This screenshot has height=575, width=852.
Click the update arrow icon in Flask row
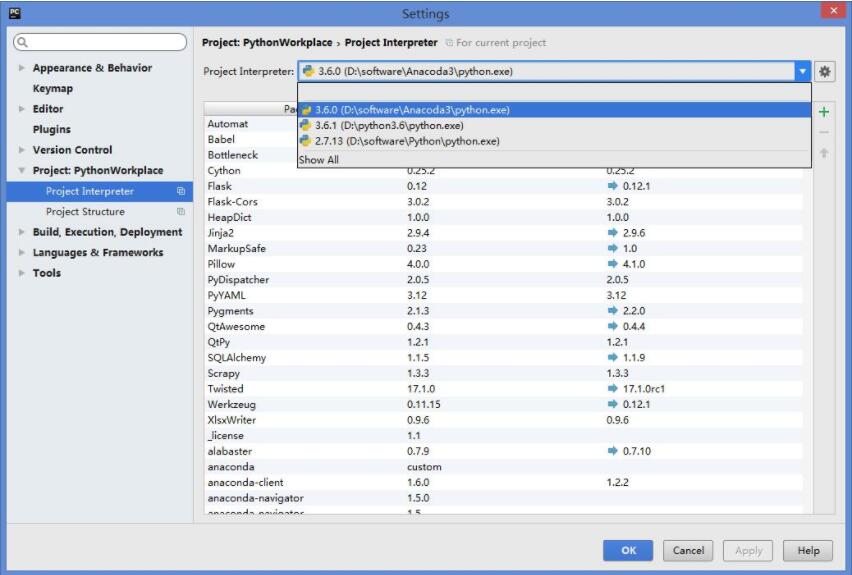point(612,186)
